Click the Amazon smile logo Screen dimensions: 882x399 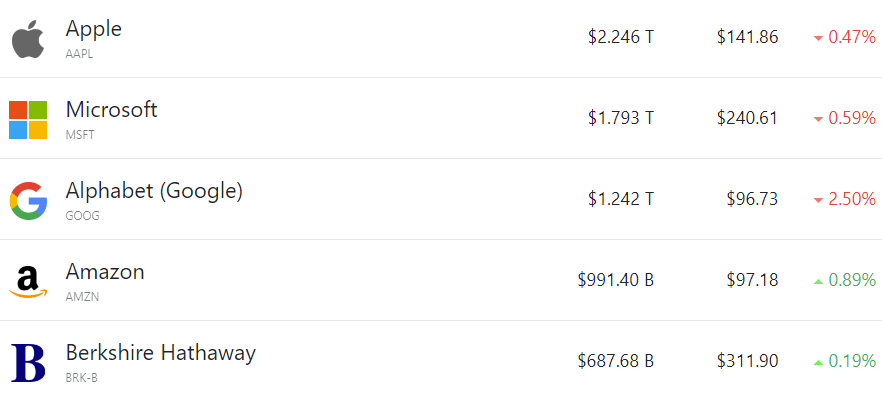point(28,282)
